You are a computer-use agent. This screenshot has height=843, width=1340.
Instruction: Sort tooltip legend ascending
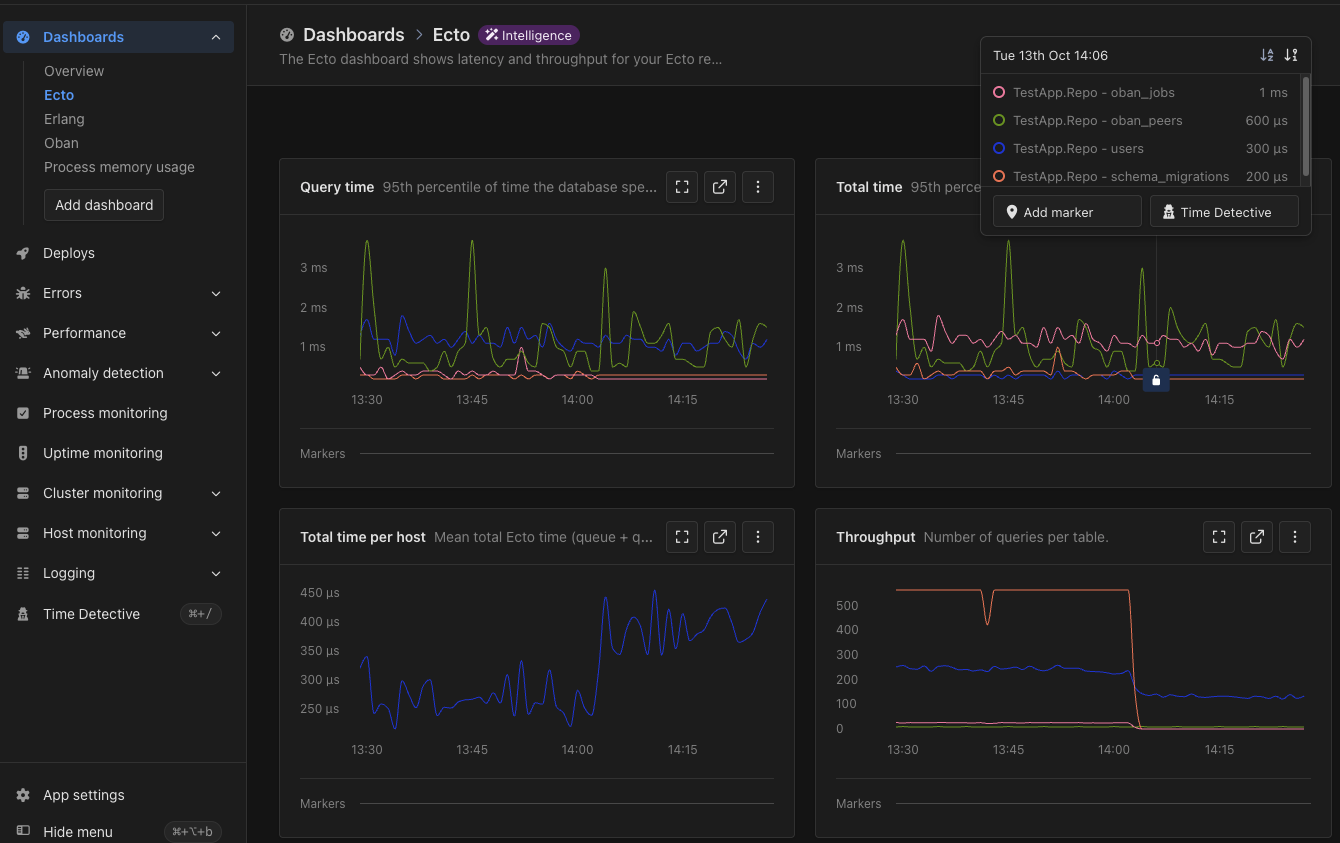click(1267, 55)
